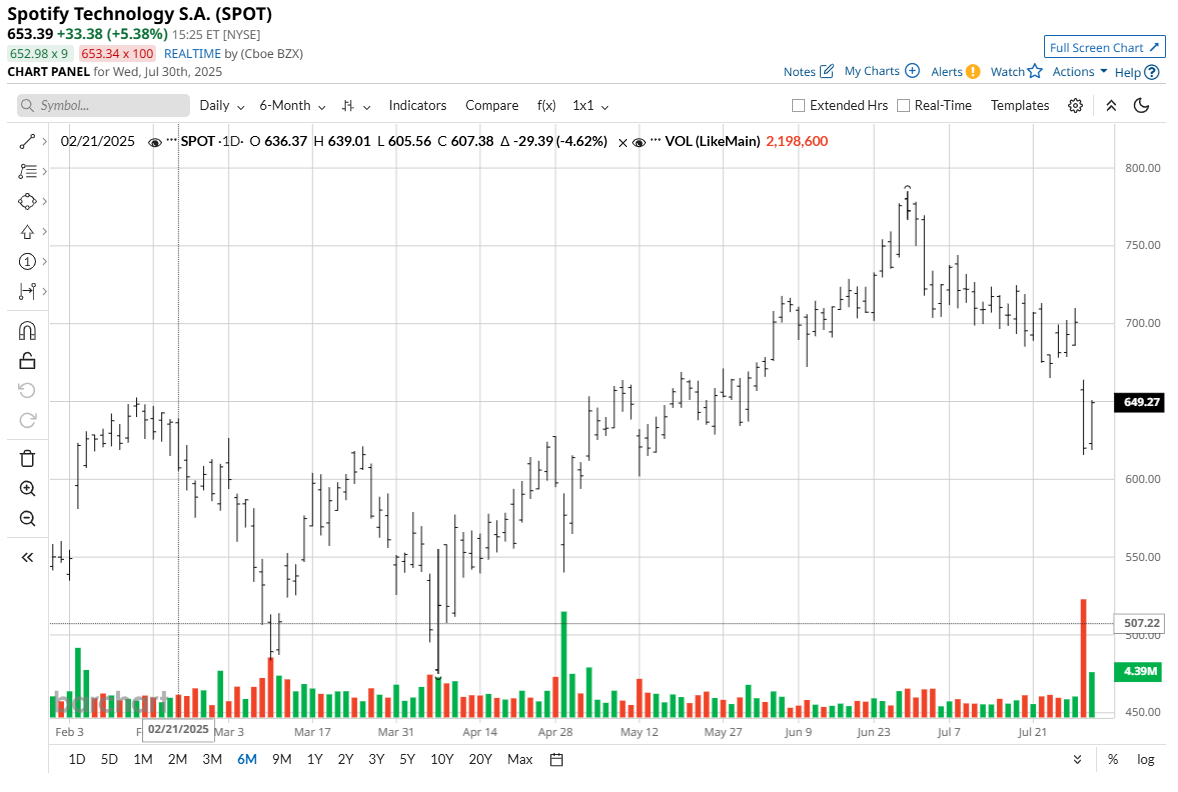1178x792 pixels.
Task: Expand bottom bar double chevron
Action: pyautogui.click(x=1077, y=760)
